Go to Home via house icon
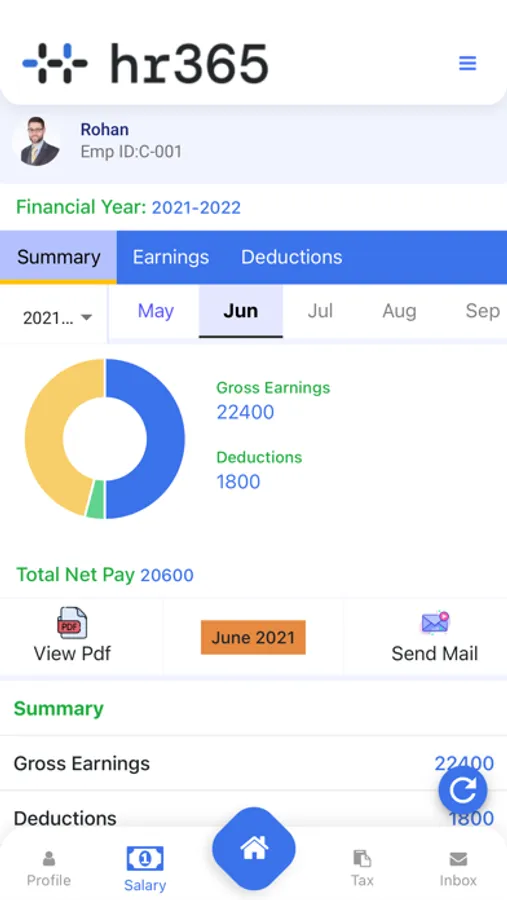507x900 pixels. tap(254, 848)
